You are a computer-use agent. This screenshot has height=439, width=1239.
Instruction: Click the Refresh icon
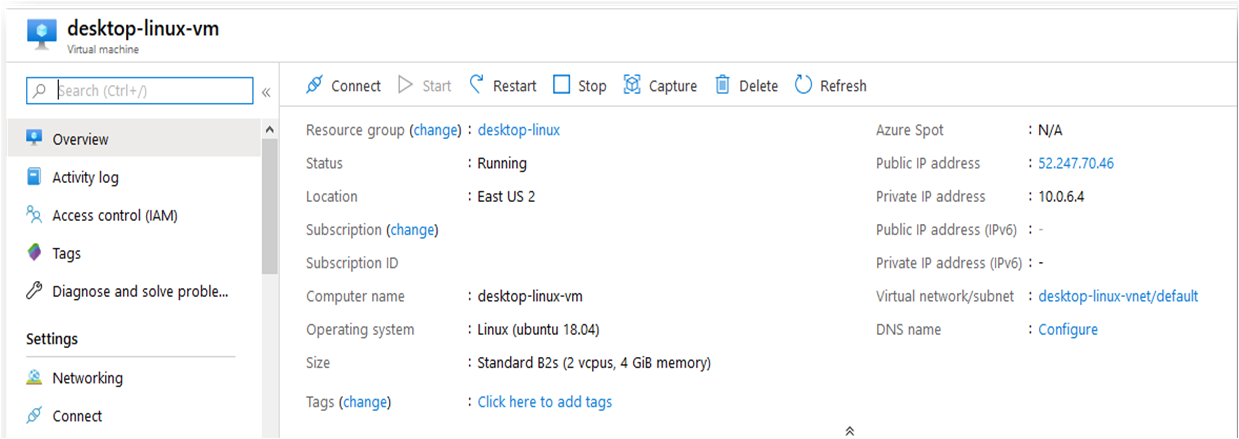point(803,85)
